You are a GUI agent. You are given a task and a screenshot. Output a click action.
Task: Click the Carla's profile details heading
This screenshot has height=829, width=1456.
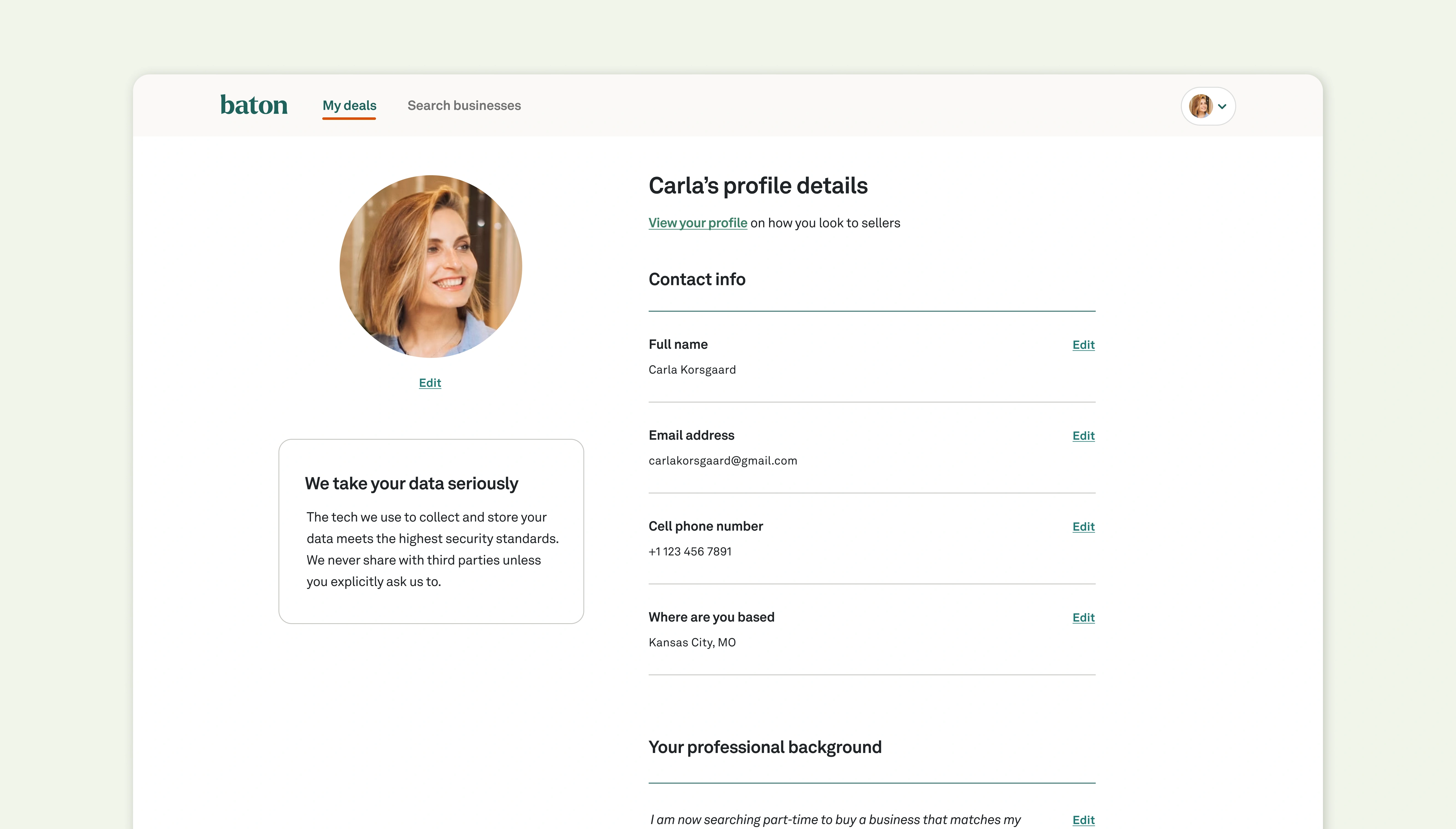(x=758, y=185)
